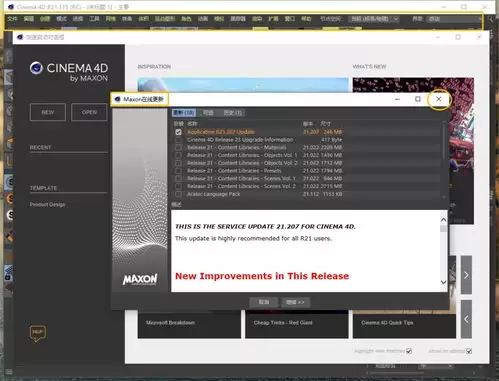Open the help speech-bubble icon in Quick Start

click(38, 334)
